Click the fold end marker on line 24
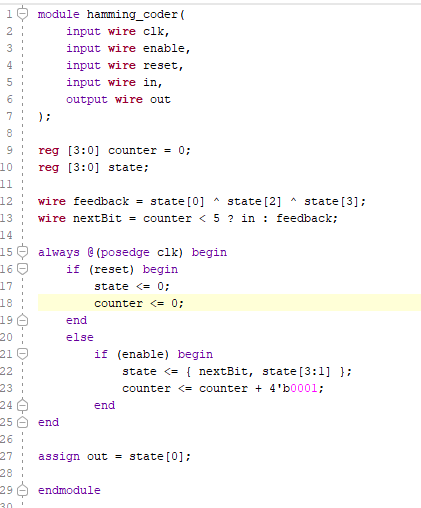The height and width of the screenshot is (508, 421). pos(22,405)
